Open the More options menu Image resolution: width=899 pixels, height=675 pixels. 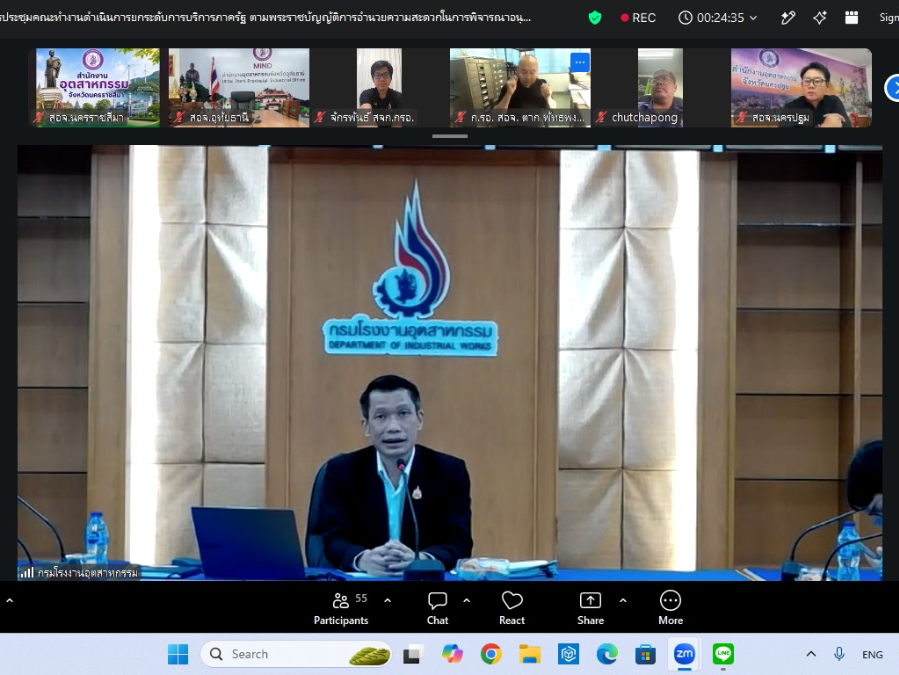(670, 608)
